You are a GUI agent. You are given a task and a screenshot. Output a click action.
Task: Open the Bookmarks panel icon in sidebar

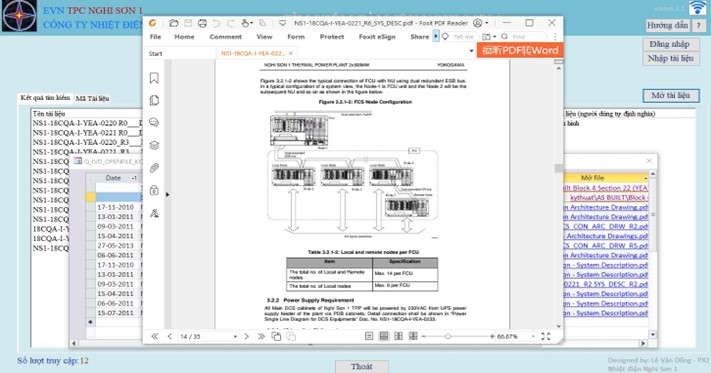coord(154,78)
